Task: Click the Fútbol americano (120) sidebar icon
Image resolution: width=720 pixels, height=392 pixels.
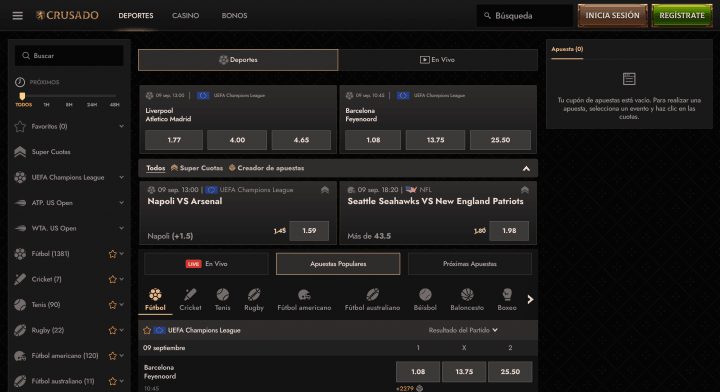Action: [20, 356]
